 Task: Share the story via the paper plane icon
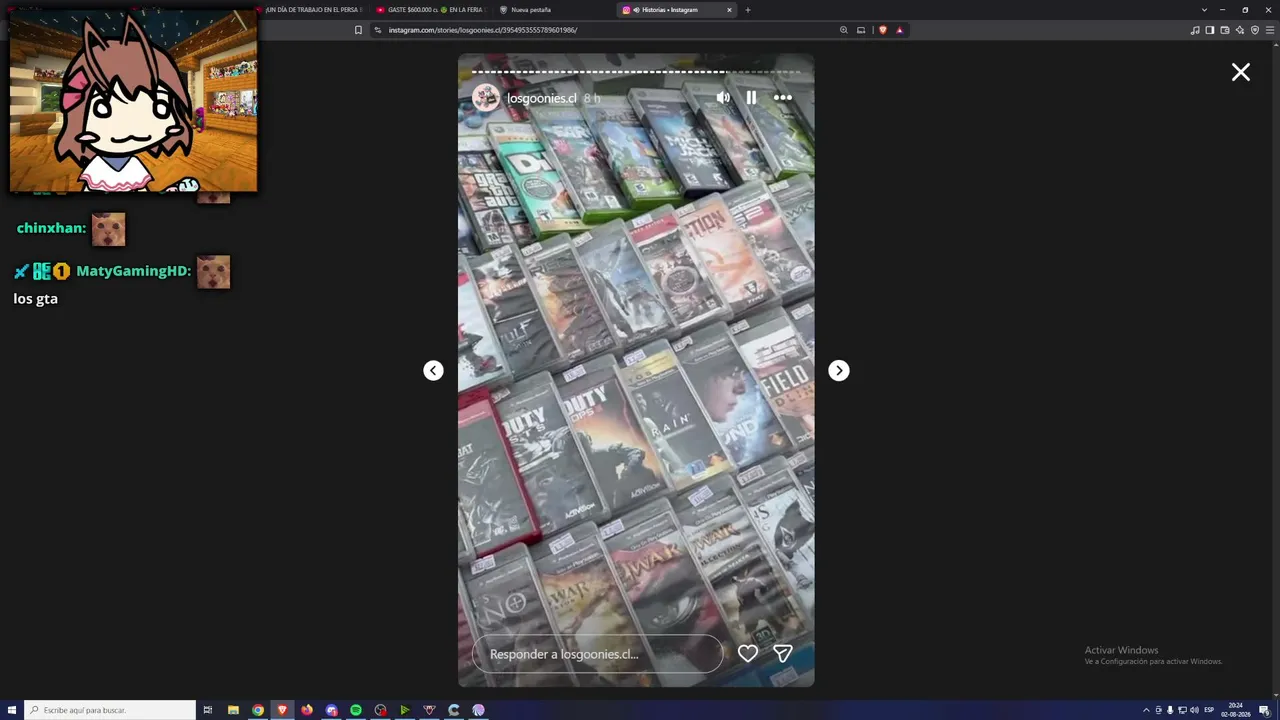(783, 654)
